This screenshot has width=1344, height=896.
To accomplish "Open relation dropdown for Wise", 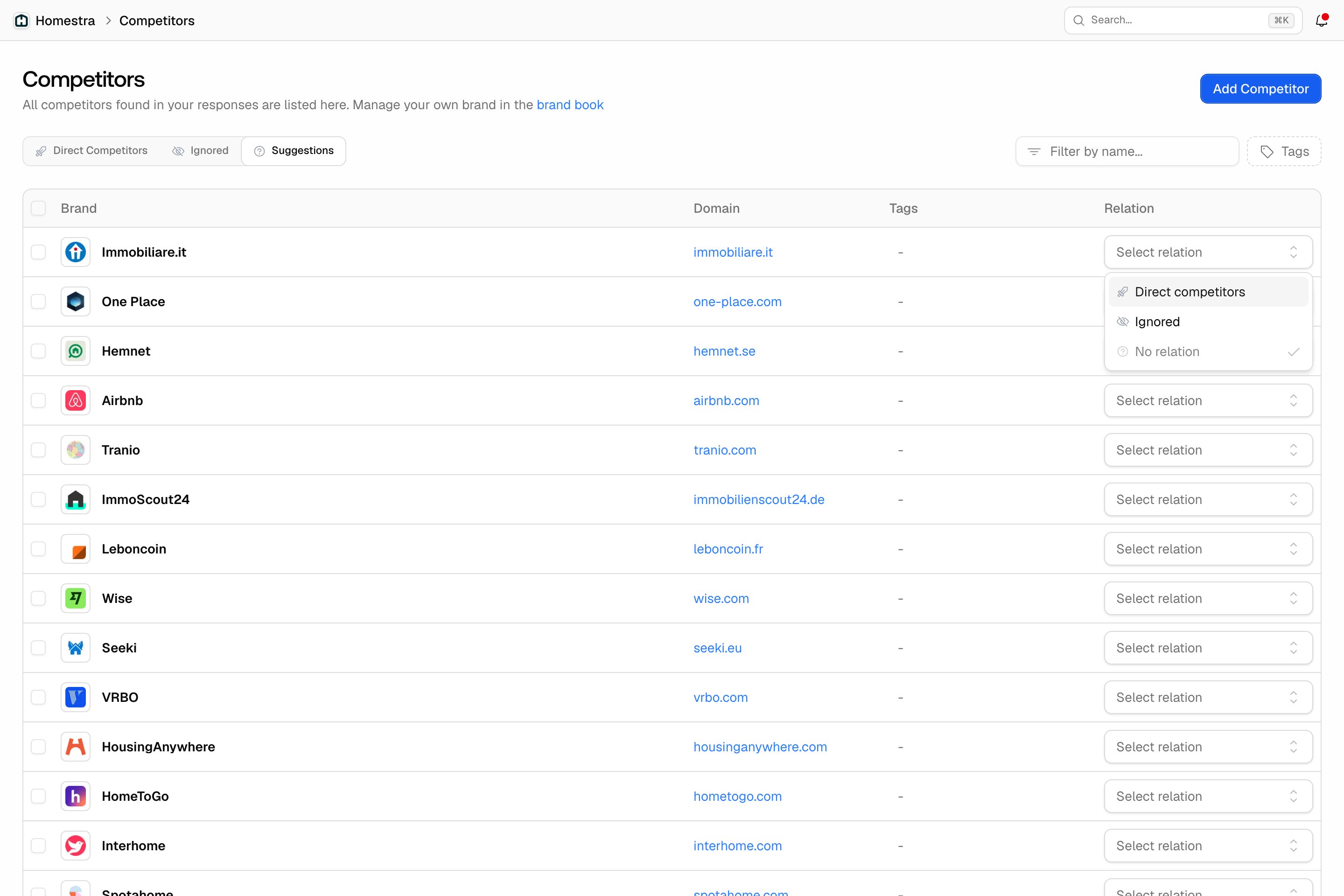I will click(1208, 598).
